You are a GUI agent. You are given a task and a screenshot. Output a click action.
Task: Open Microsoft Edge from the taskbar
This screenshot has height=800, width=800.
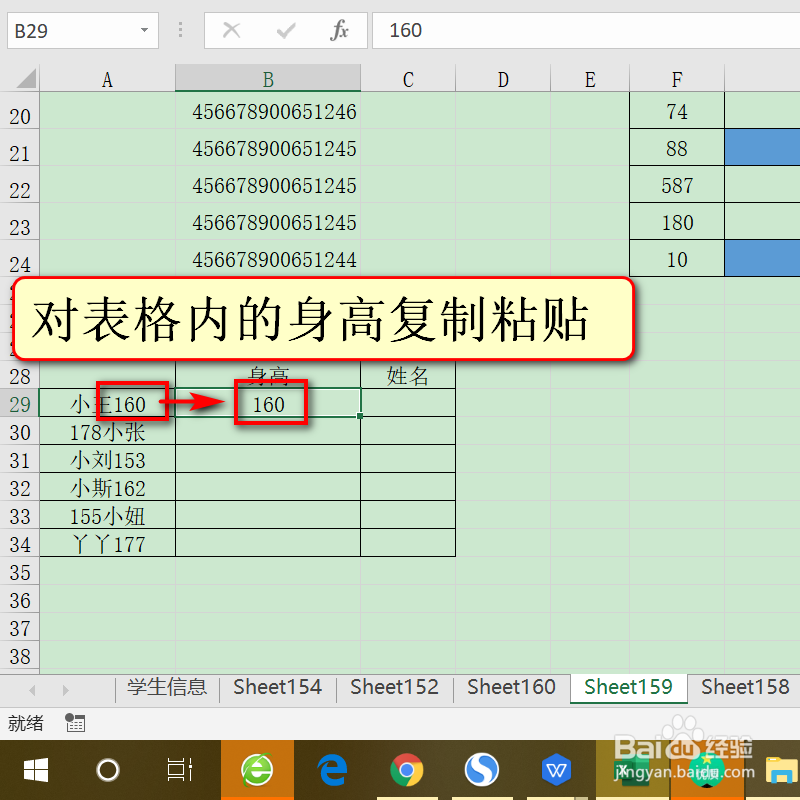click(x=332, y=770)
